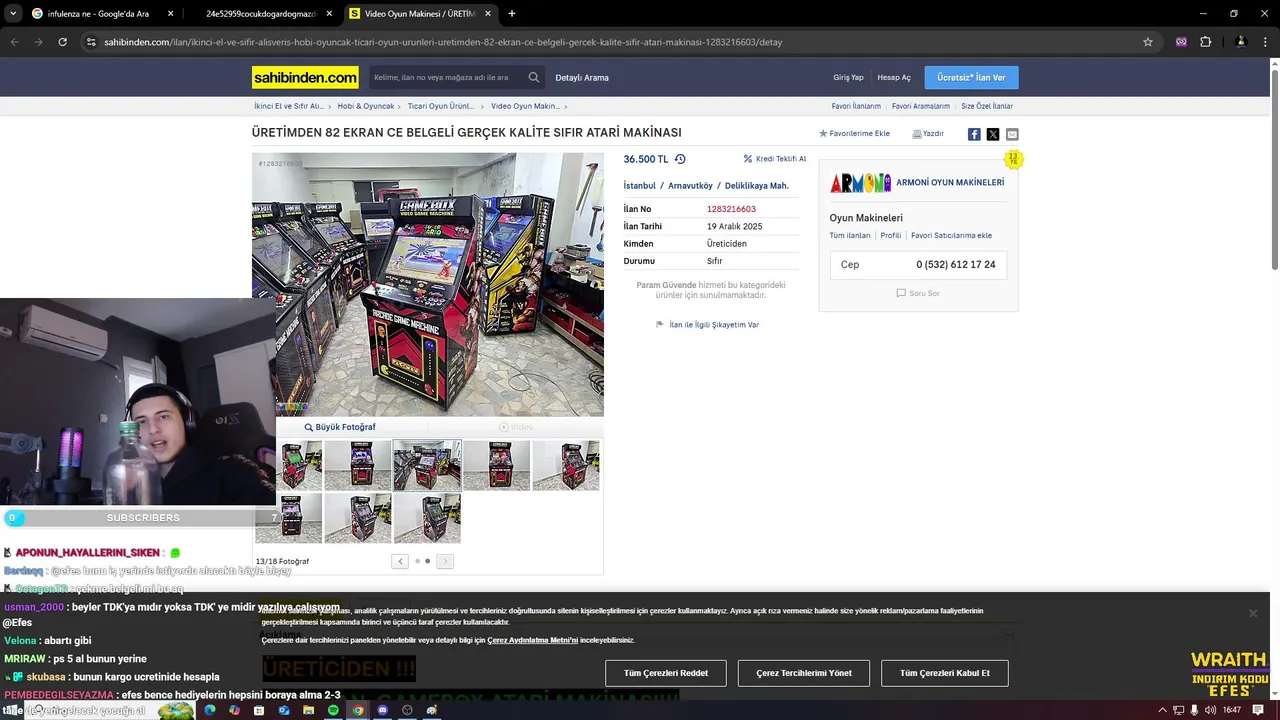Open Favori Aramalarım menu
Screen dimensions: 1280x720
(x=921, y=106)
